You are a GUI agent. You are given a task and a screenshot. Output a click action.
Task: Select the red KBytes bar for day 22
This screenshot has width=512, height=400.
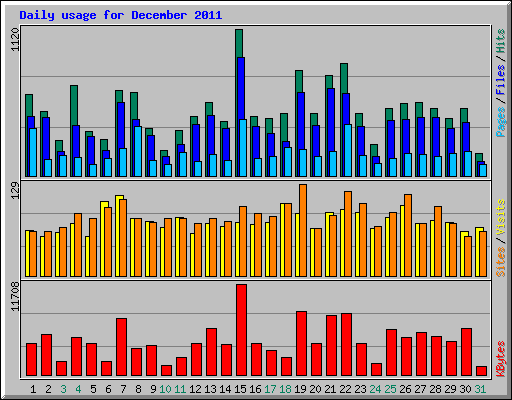[x=347, y=345]
